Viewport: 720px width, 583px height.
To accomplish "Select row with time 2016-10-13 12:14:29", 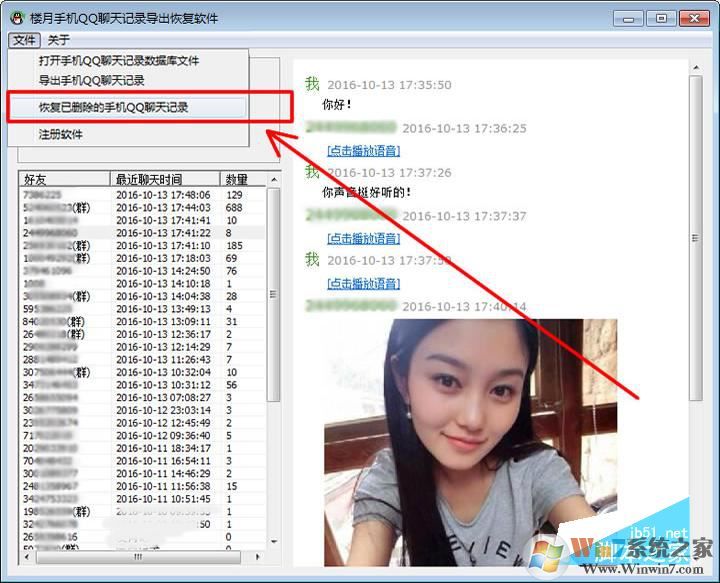I will click(142, 347).
